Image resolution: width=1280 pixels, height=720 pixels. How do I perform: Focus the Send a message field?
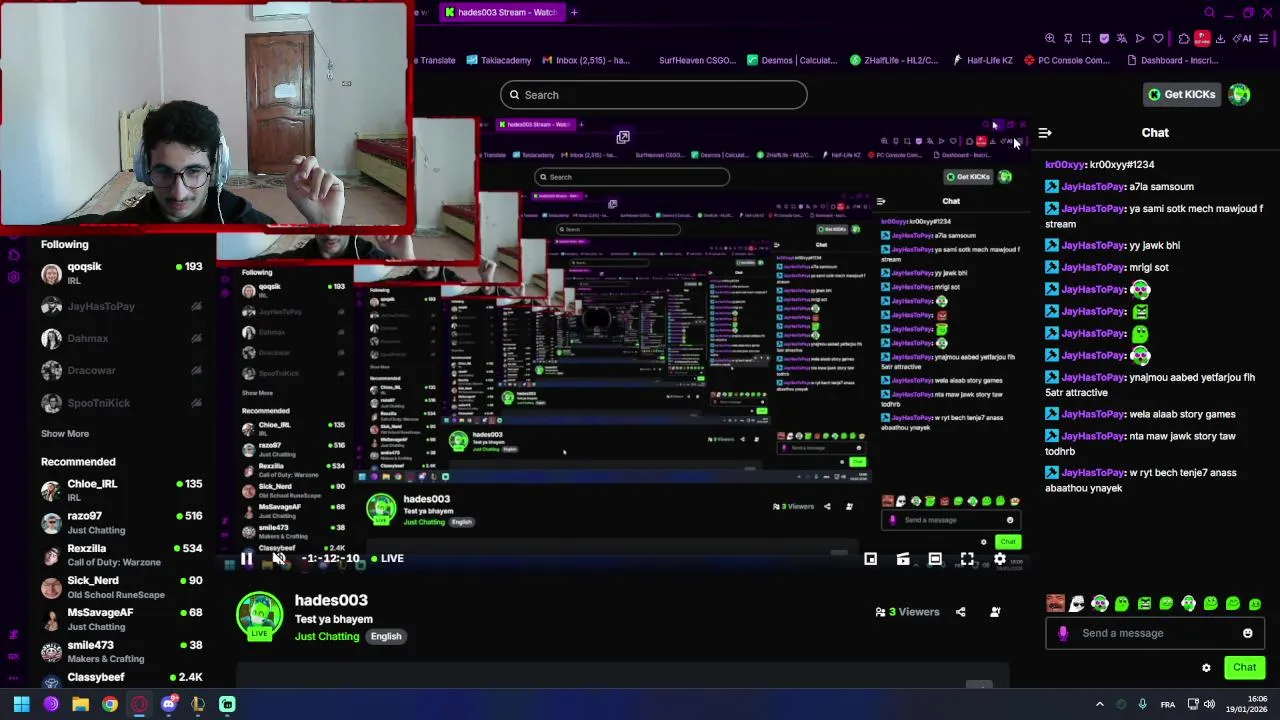(1155, 633)
